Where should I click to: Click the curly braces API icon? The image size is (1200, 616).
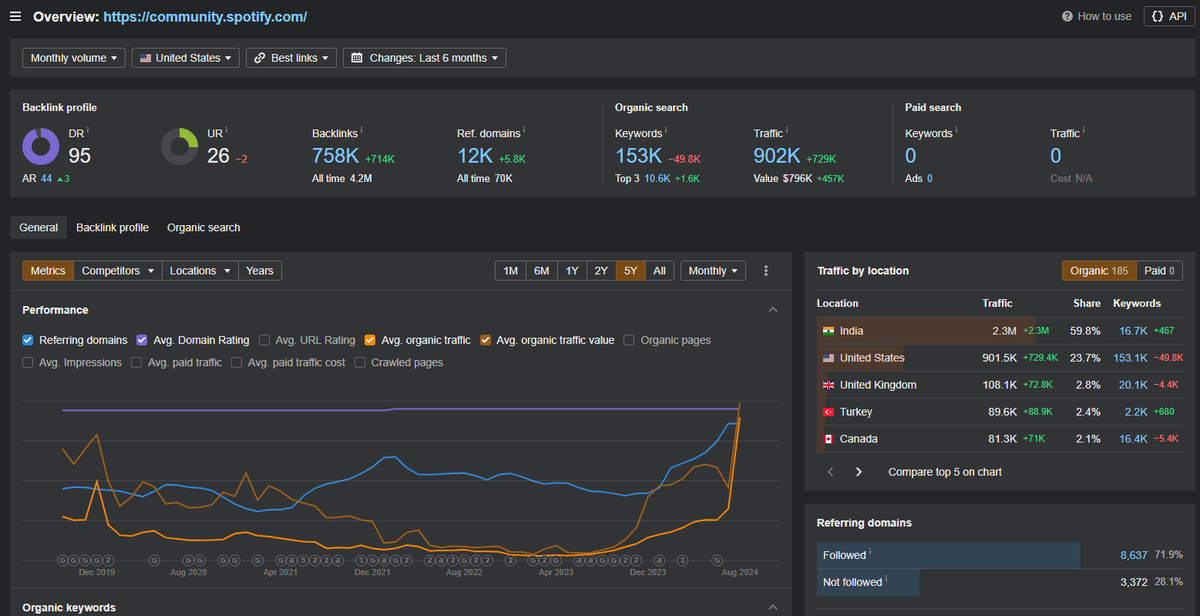pyautogui.click(x=1157, y=17)
